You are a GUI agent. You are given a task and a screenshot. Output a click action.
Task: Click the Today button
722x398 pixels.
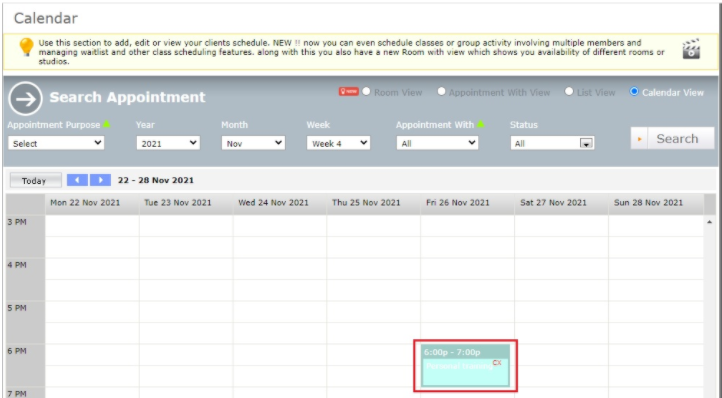tap(35, 181)
